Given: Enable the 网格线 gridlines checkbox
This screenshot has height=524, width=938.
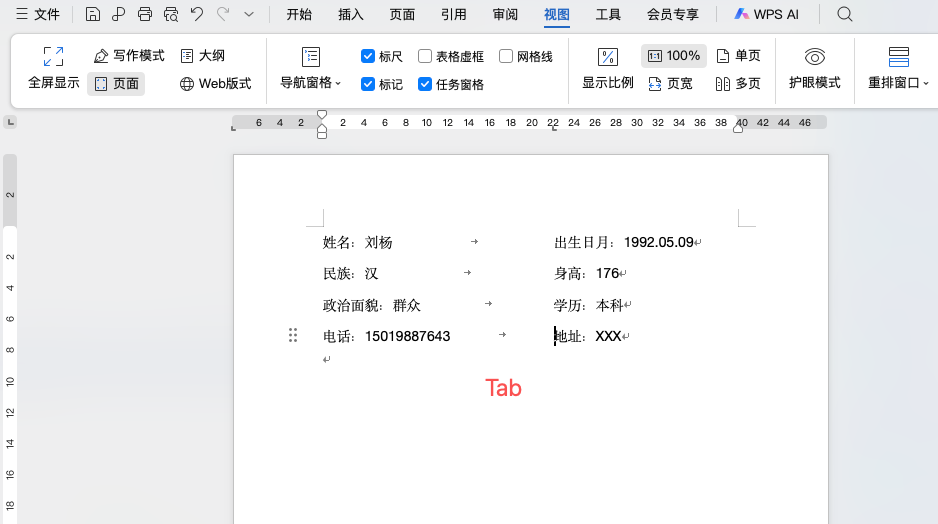Looking at the screenshot, I should 506,56.
